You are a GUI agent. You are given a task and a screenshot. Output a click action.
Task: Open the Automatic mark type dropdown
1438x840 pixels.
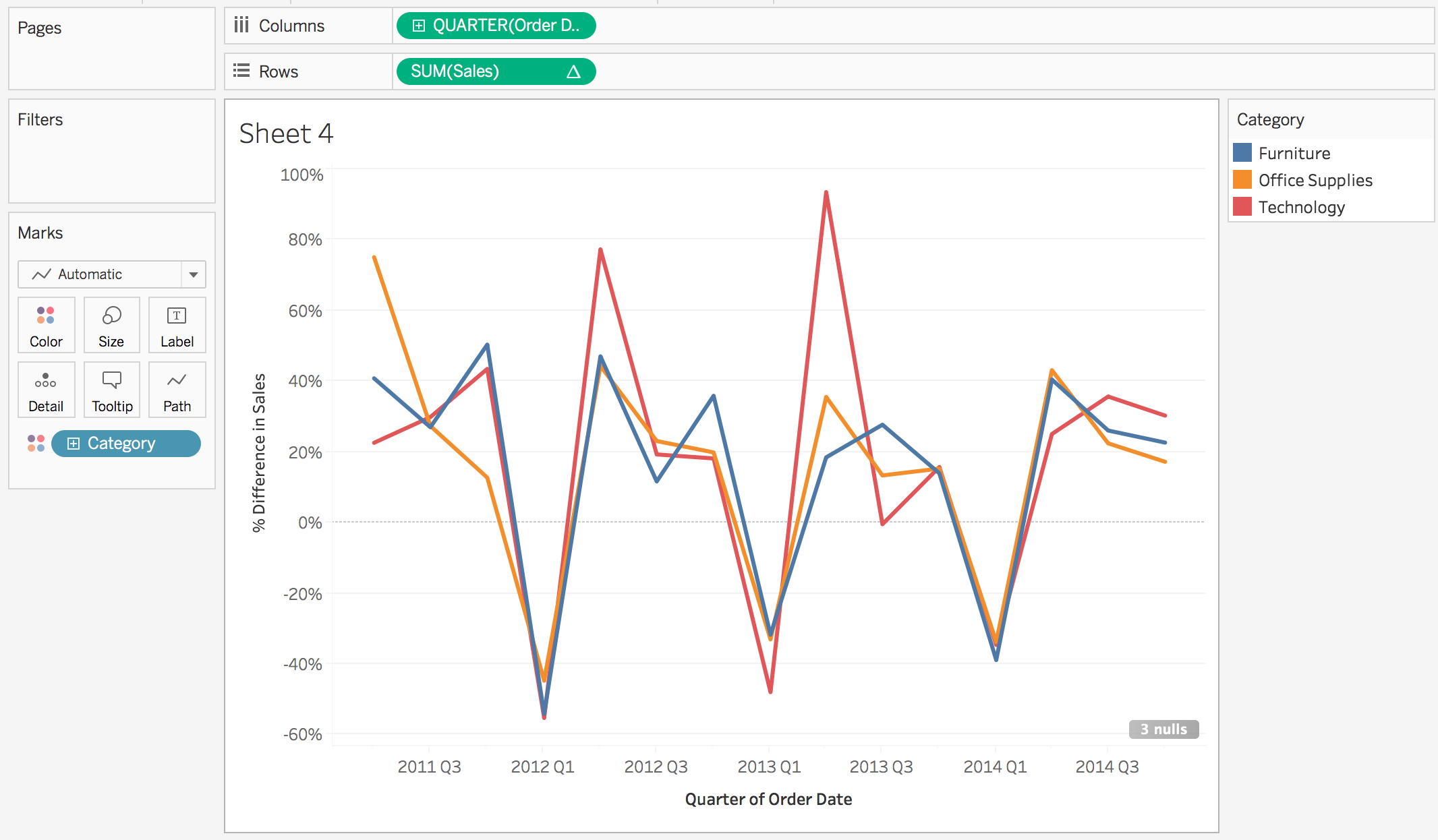193,274
